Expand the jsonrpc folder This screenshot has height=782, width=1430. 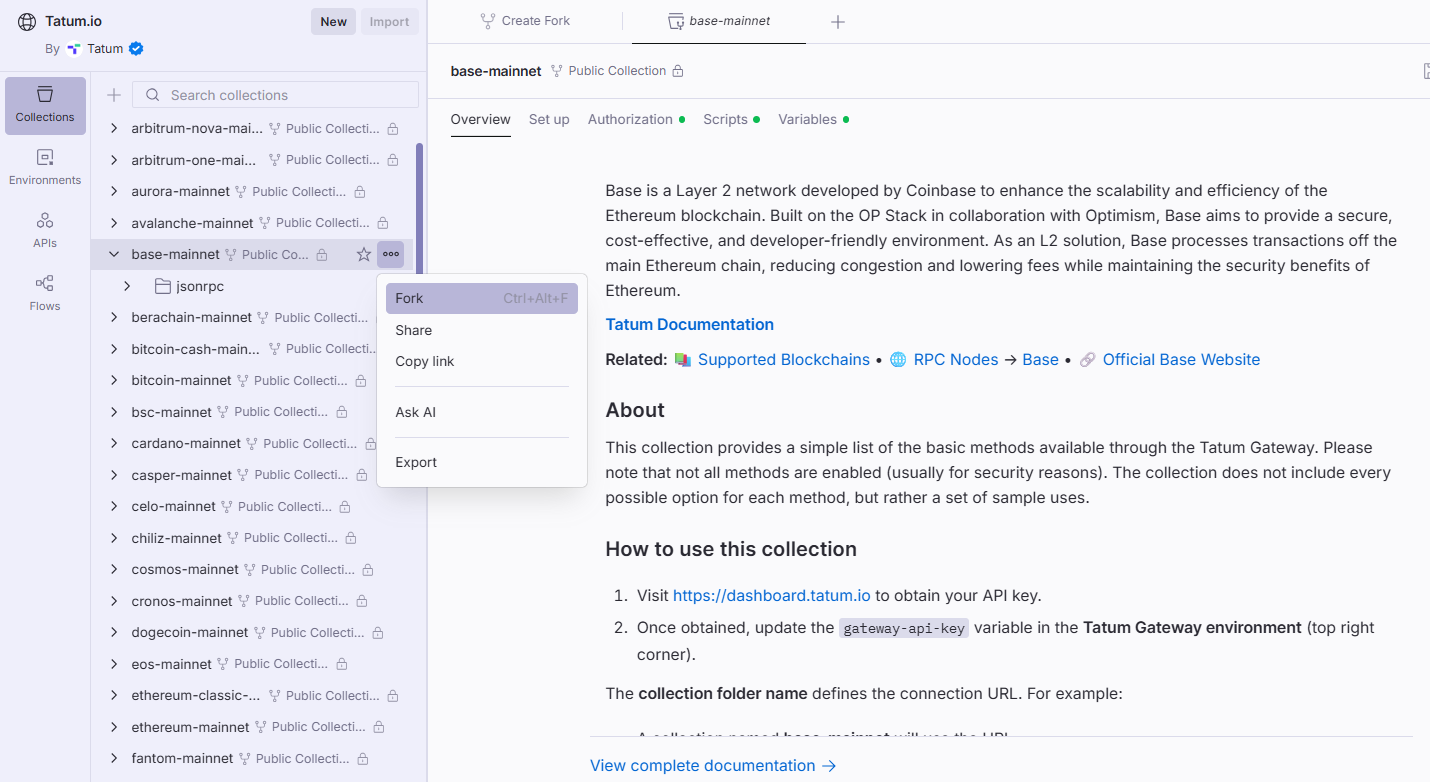point(127,286)
